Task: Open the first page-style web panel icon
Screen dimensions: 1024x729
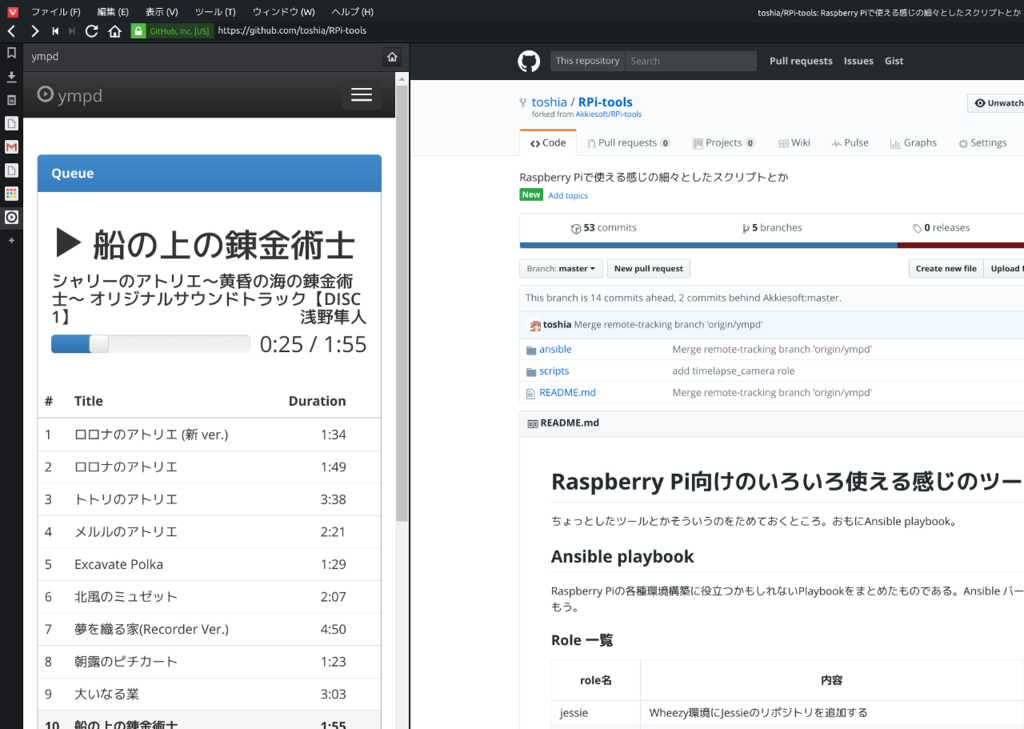Action: click(11, 123)
